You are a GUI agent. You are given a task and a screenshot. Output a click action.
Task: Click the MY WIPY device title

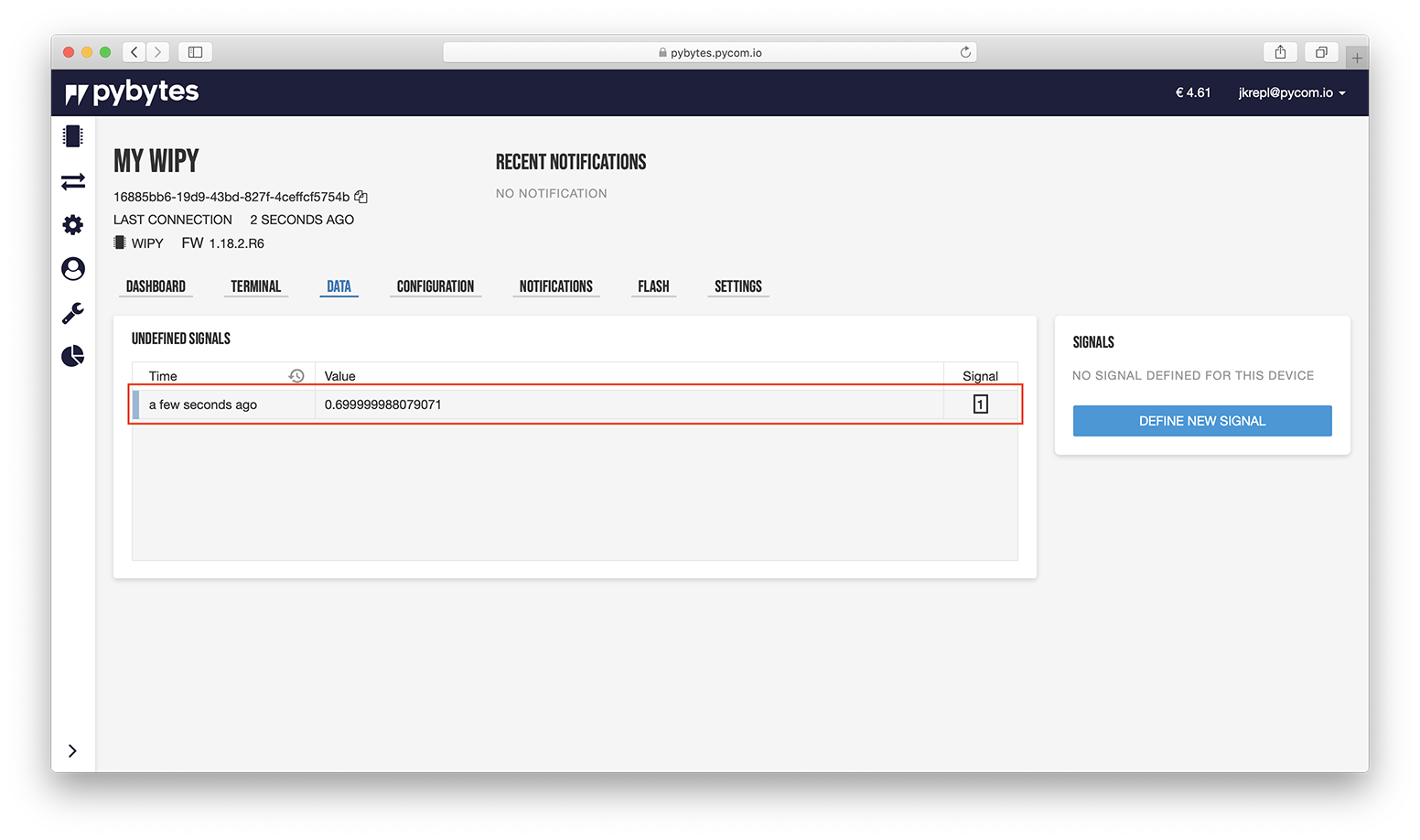(x=156, y=161)
